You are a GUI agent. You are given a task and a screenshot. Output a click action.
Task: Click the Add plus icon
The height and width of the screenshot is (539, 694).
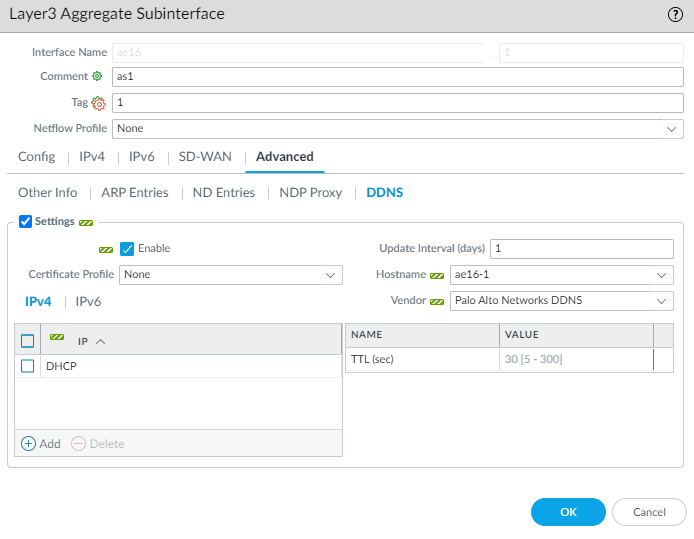28,443
